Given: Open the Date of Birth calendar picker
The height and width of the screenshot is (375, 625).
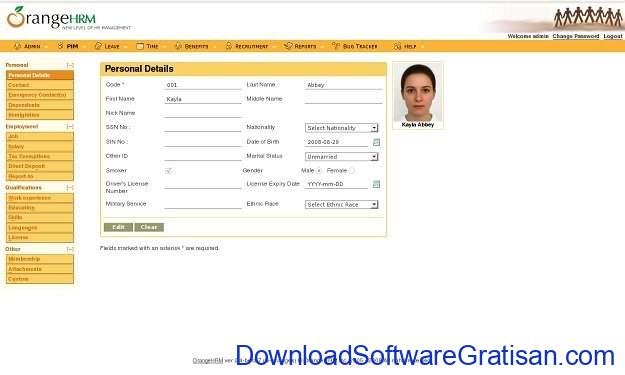Looking at the screenshot, I should tap(376, 142).
